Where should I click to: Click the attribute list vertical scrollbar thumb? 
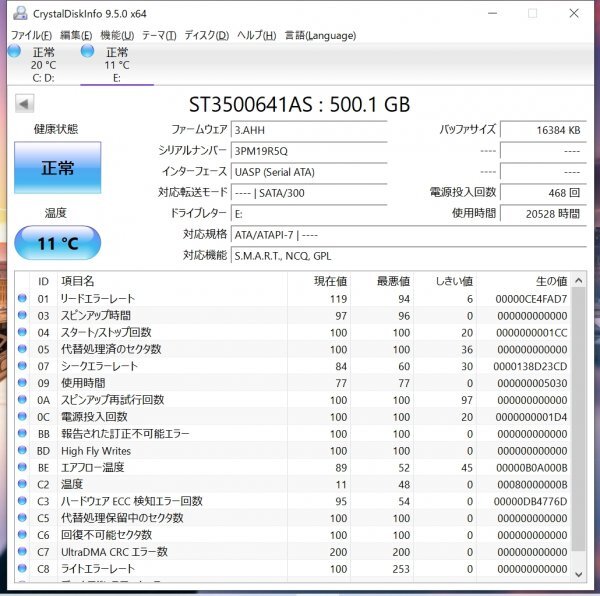pyautogui.click(x=579, y=419)
